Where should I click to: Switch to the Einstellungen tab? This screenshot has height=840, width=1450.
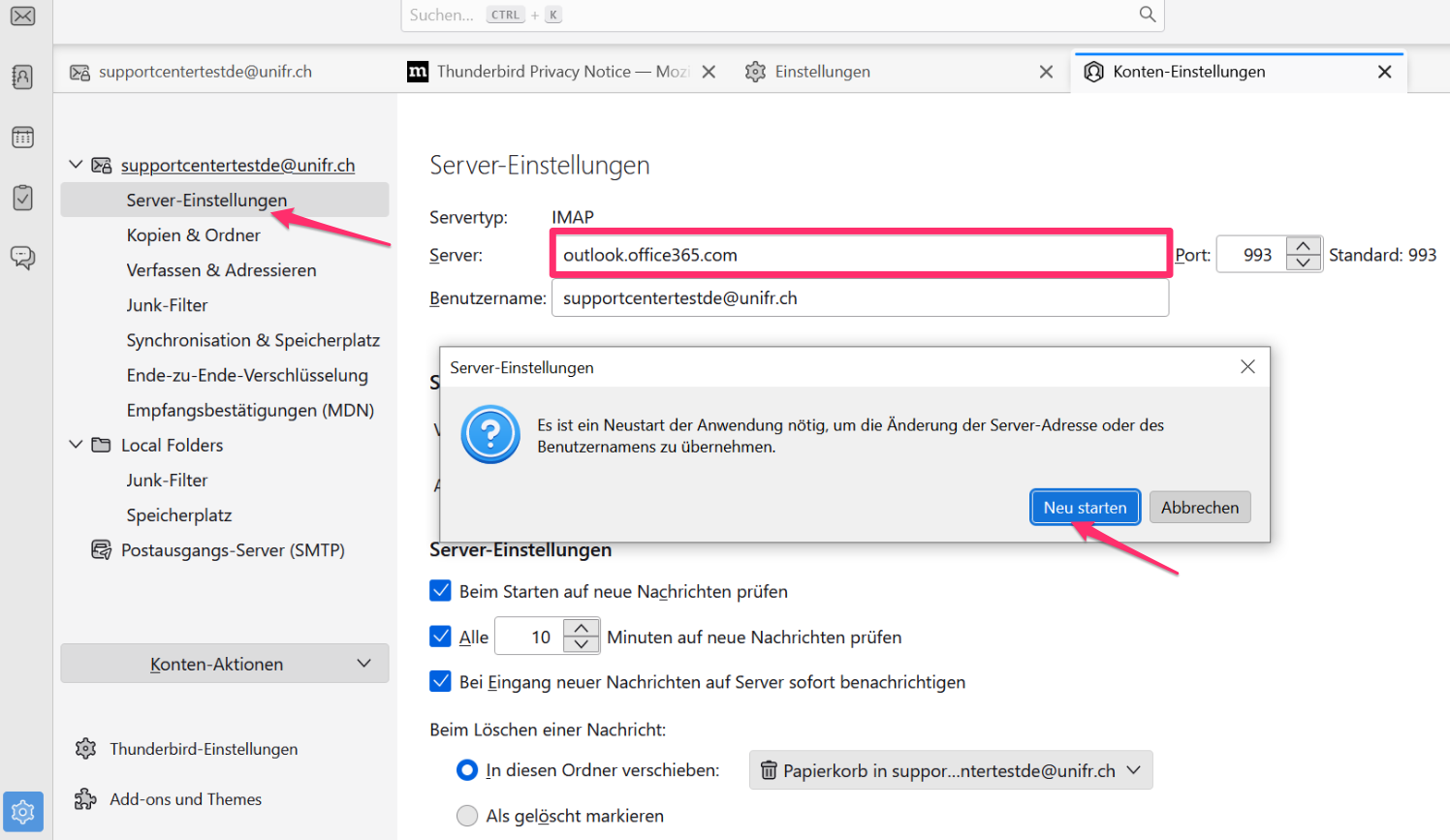coord(822,72)
